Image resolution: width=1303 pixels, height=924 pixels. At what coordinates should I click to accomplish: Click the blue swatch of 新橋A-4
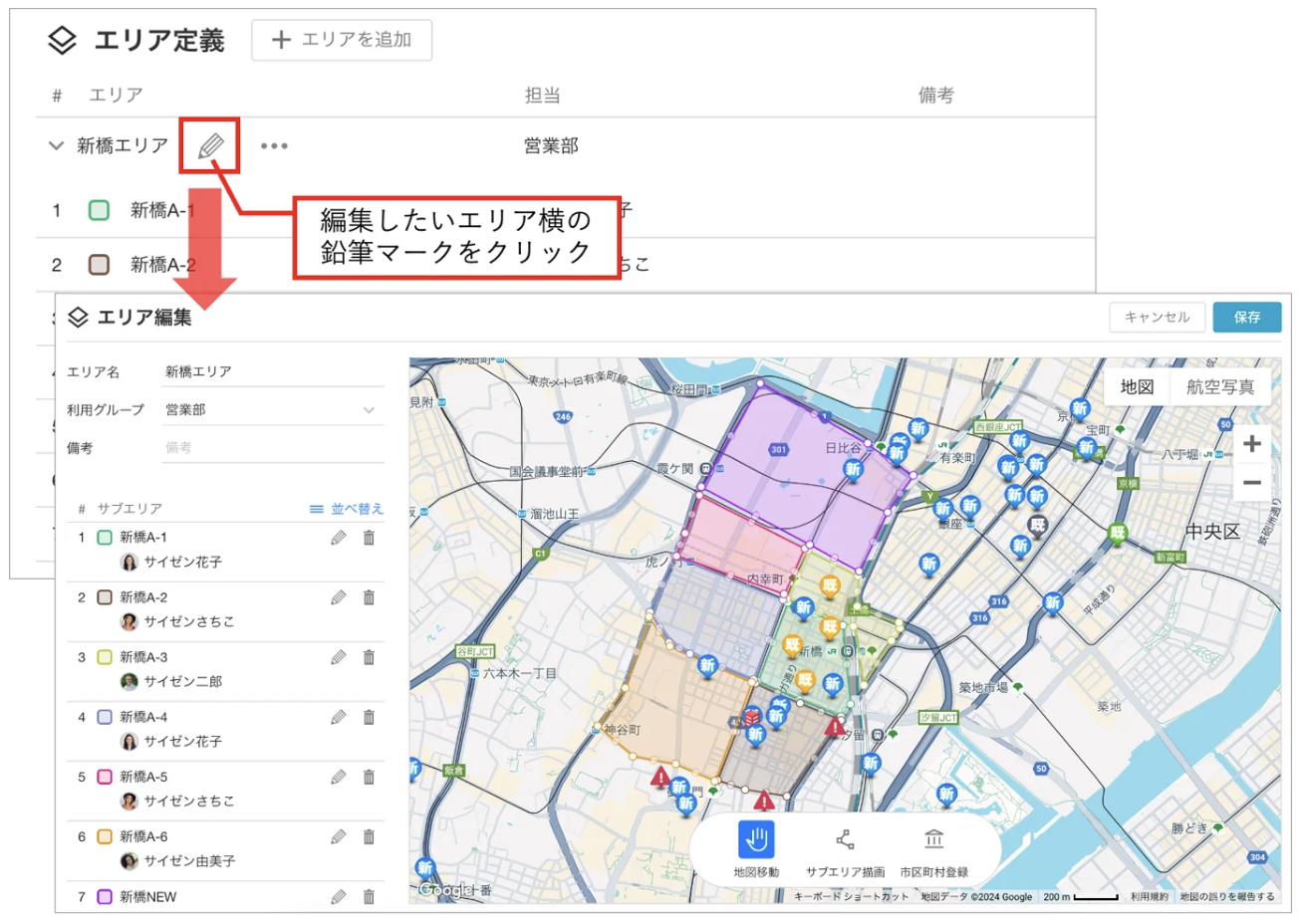(x=105, y=717)
